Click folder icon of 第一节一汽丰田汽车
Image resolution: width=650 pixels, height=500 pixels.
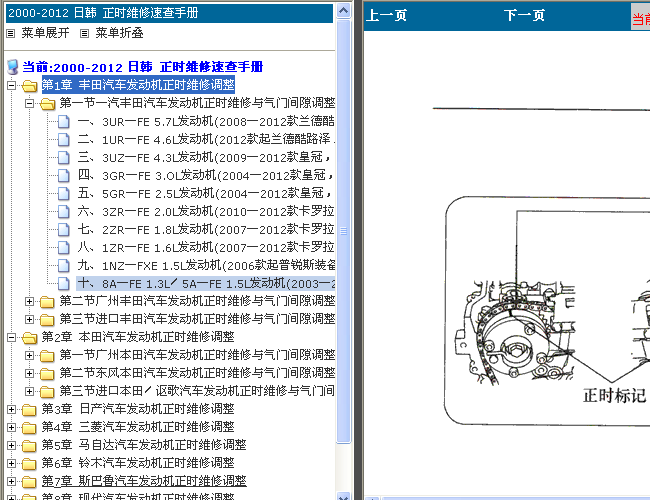pos(48,104)
